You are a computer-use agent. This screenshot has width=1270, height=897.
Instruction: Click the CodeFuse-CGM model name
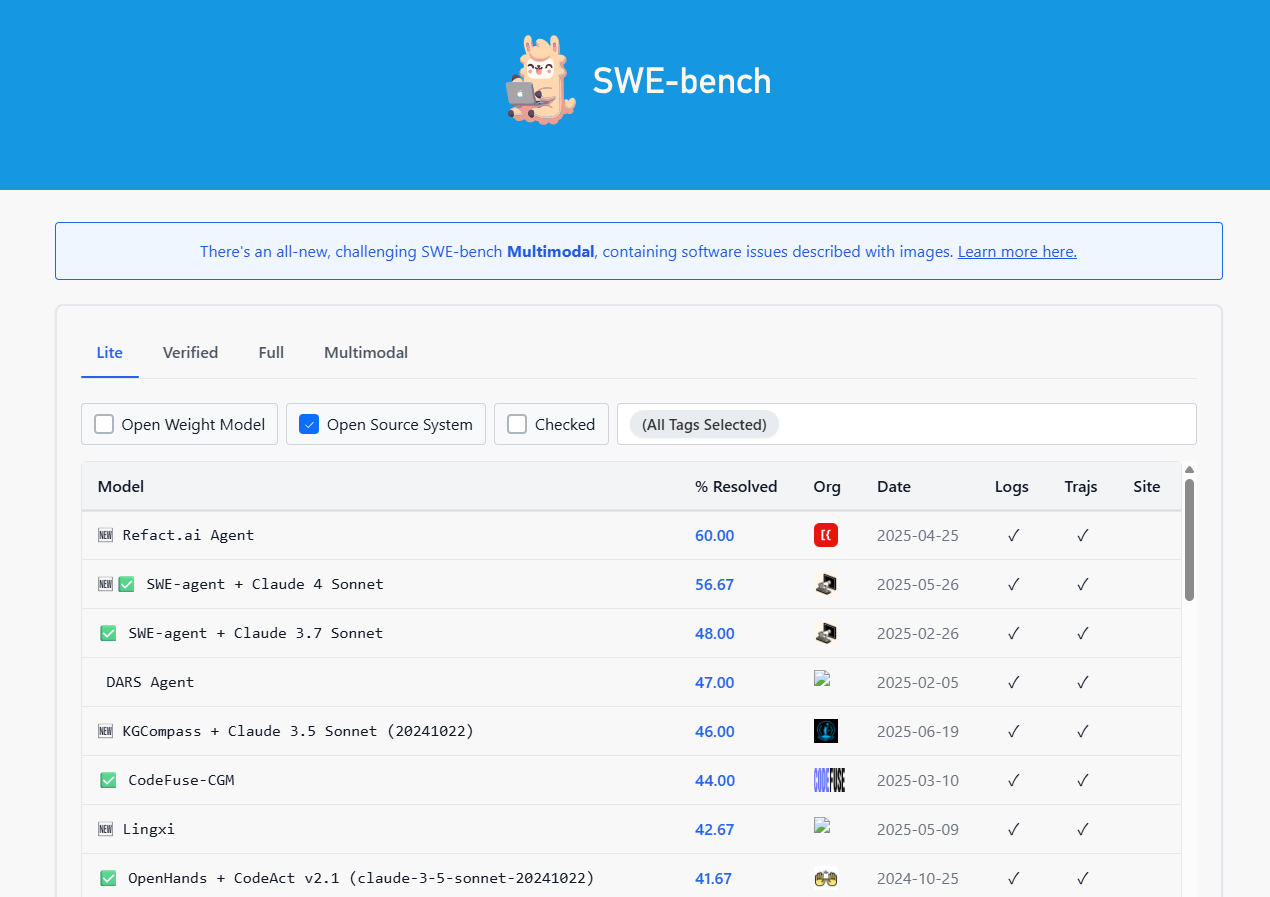181,780
